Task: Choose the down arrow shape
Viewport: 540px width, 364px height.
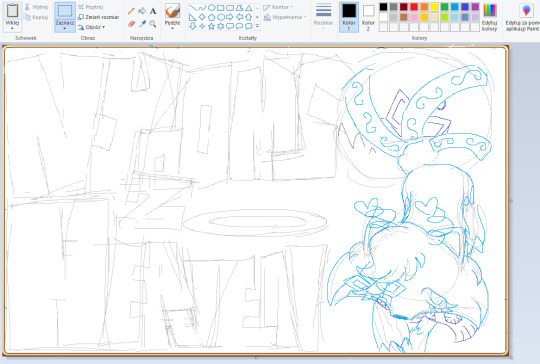Action: pyautogui.click(x=193, y=26)
